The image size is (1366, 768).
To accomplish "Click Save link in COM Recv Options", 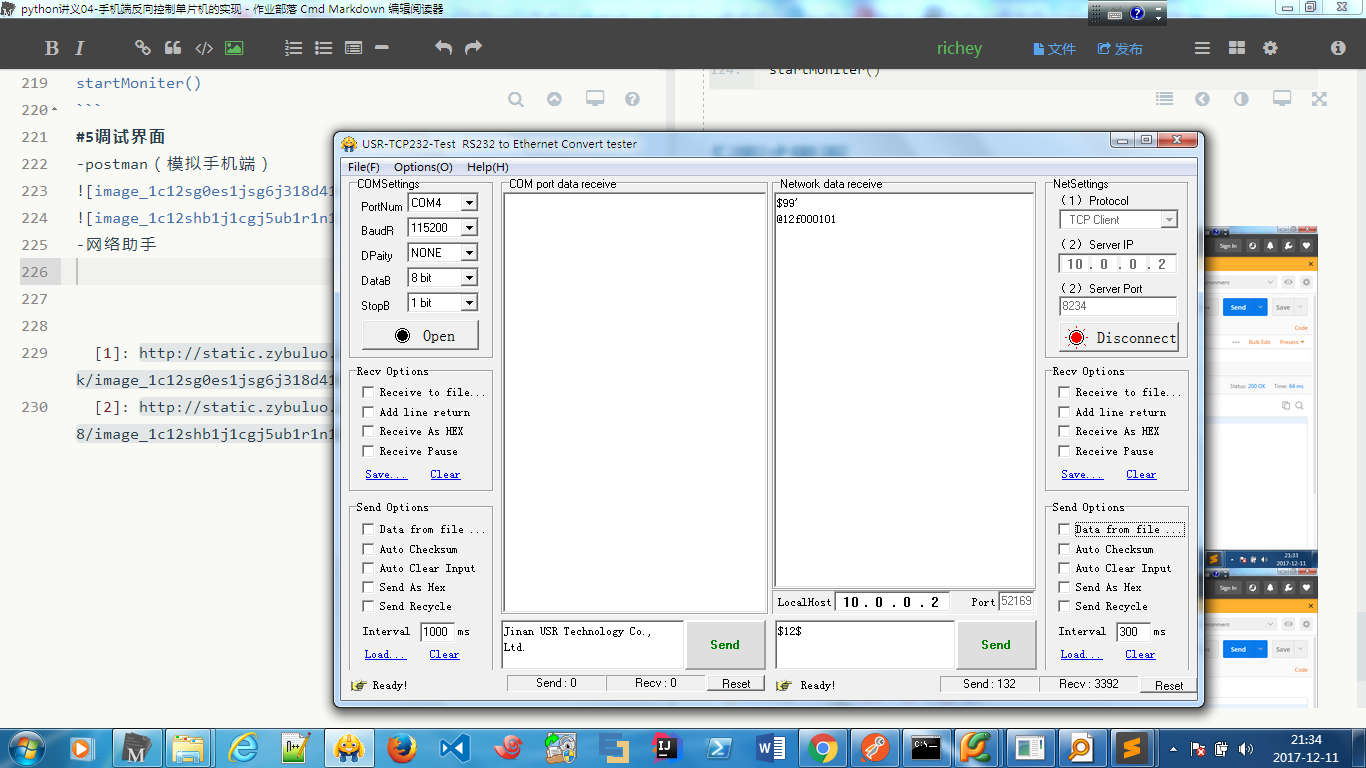I will (x=386, y=474).
